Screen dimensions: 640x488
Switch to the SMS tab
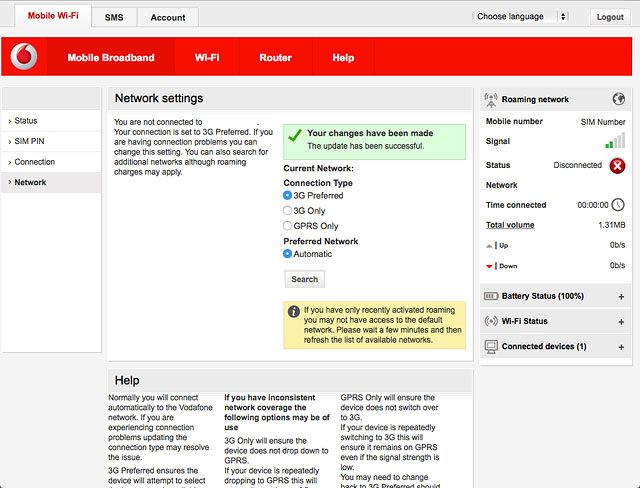(x=114, y=17)
